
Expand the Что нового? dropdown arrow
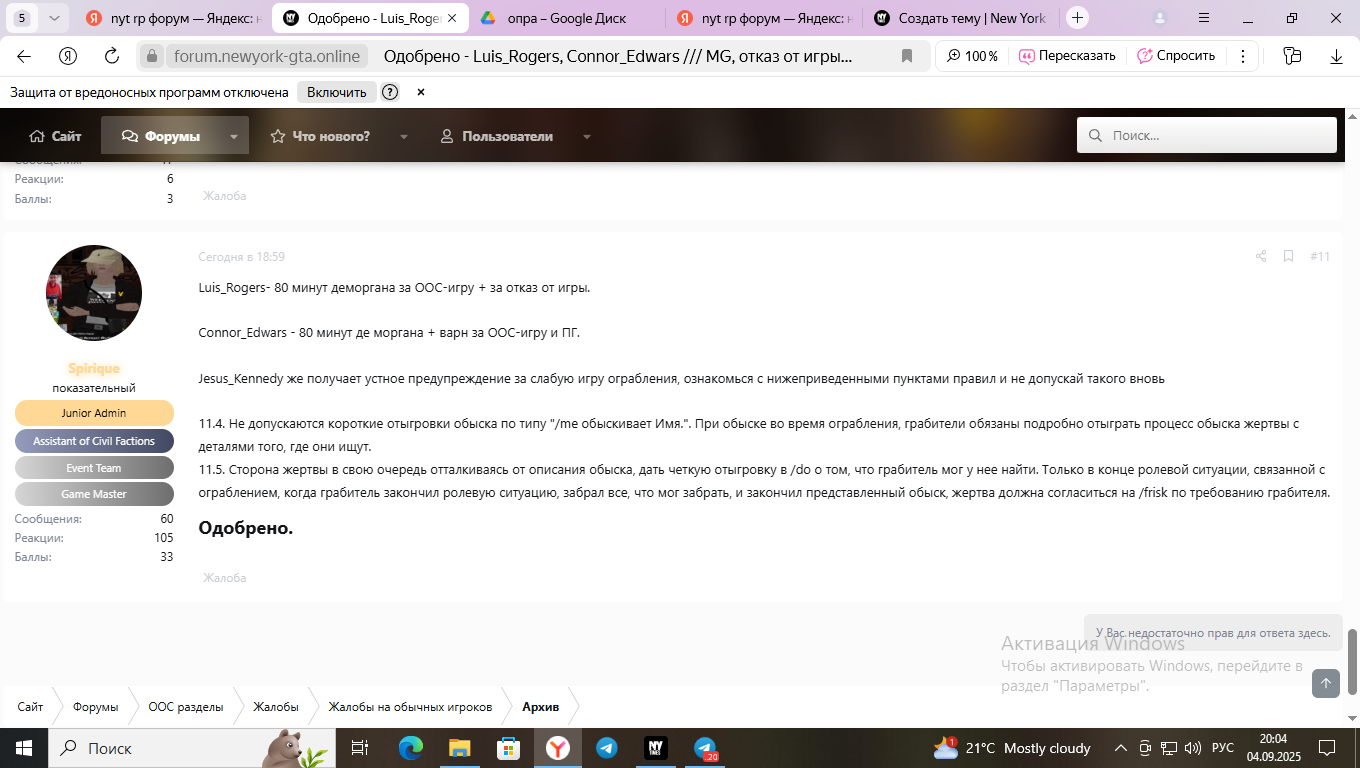coord(404,136)
